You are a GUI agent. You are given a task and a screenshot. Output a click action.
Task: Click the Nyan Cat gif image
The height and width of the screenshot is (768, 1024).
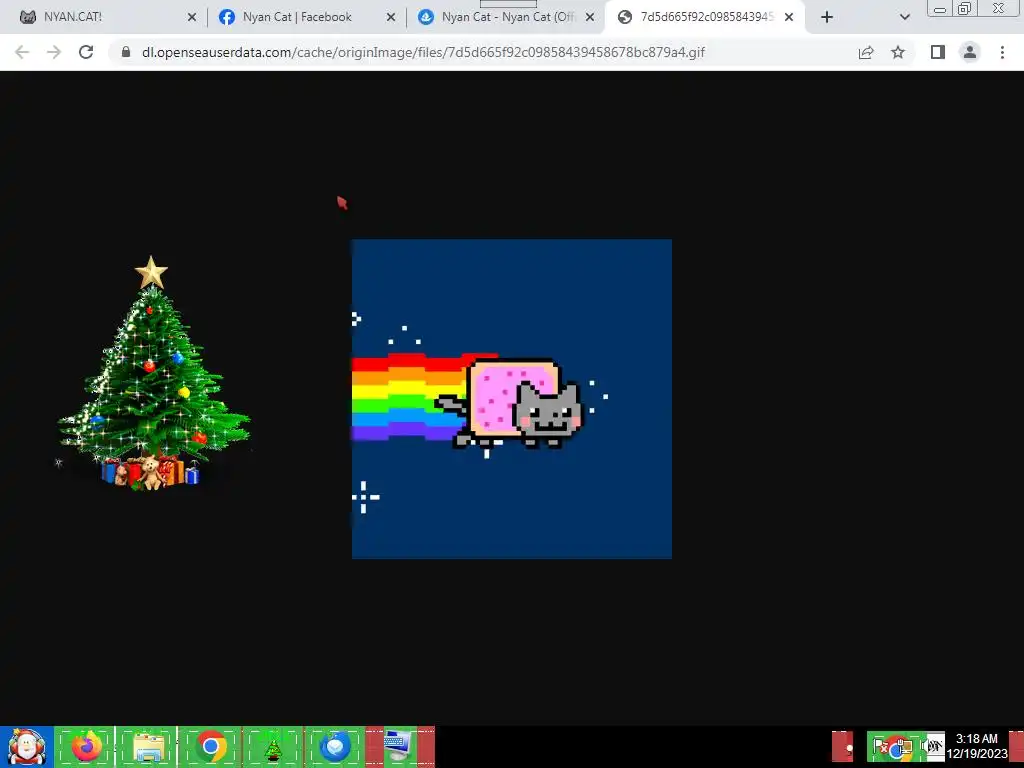coord(512,399)
